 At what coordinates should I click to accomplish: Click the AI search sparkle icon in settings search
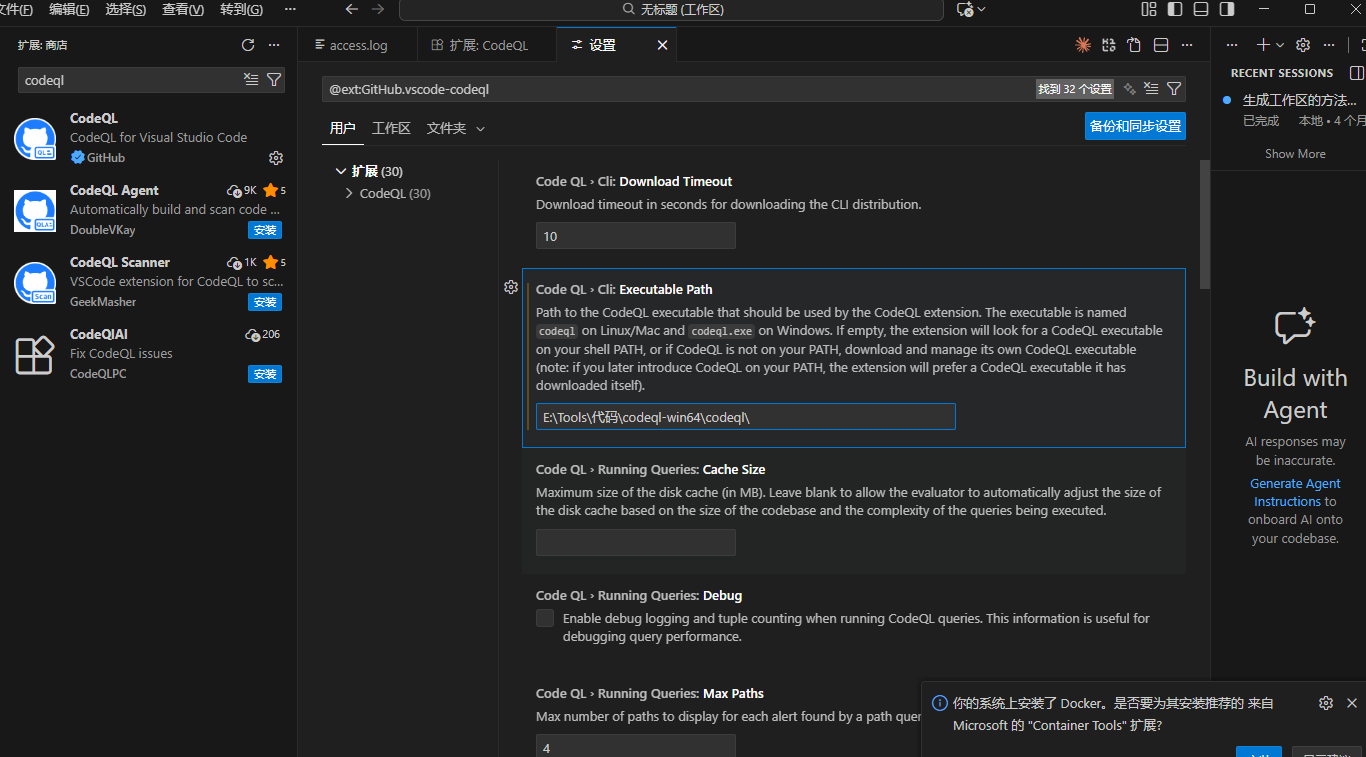[x=1130, y=89]
